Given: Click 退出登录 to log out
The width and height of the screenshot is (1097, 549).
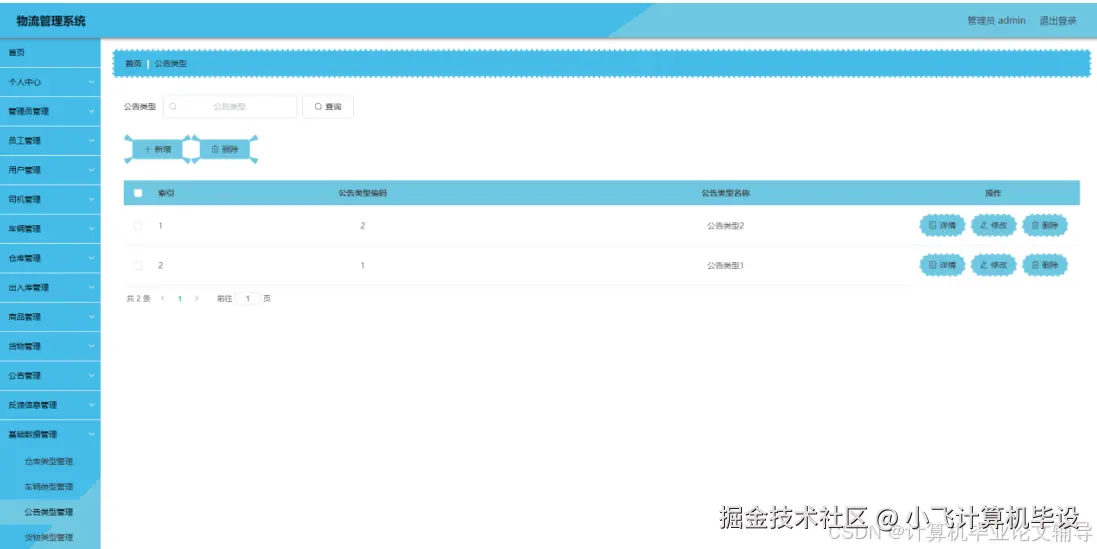Looking at the screenshot, I should pyautogui.click(x=1058, y=21).
